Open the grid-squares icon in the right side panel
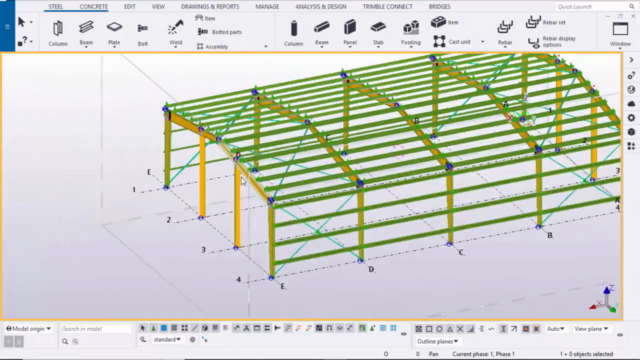The height and width of the screenshot is (360, 640). click(x=631, y=146)
